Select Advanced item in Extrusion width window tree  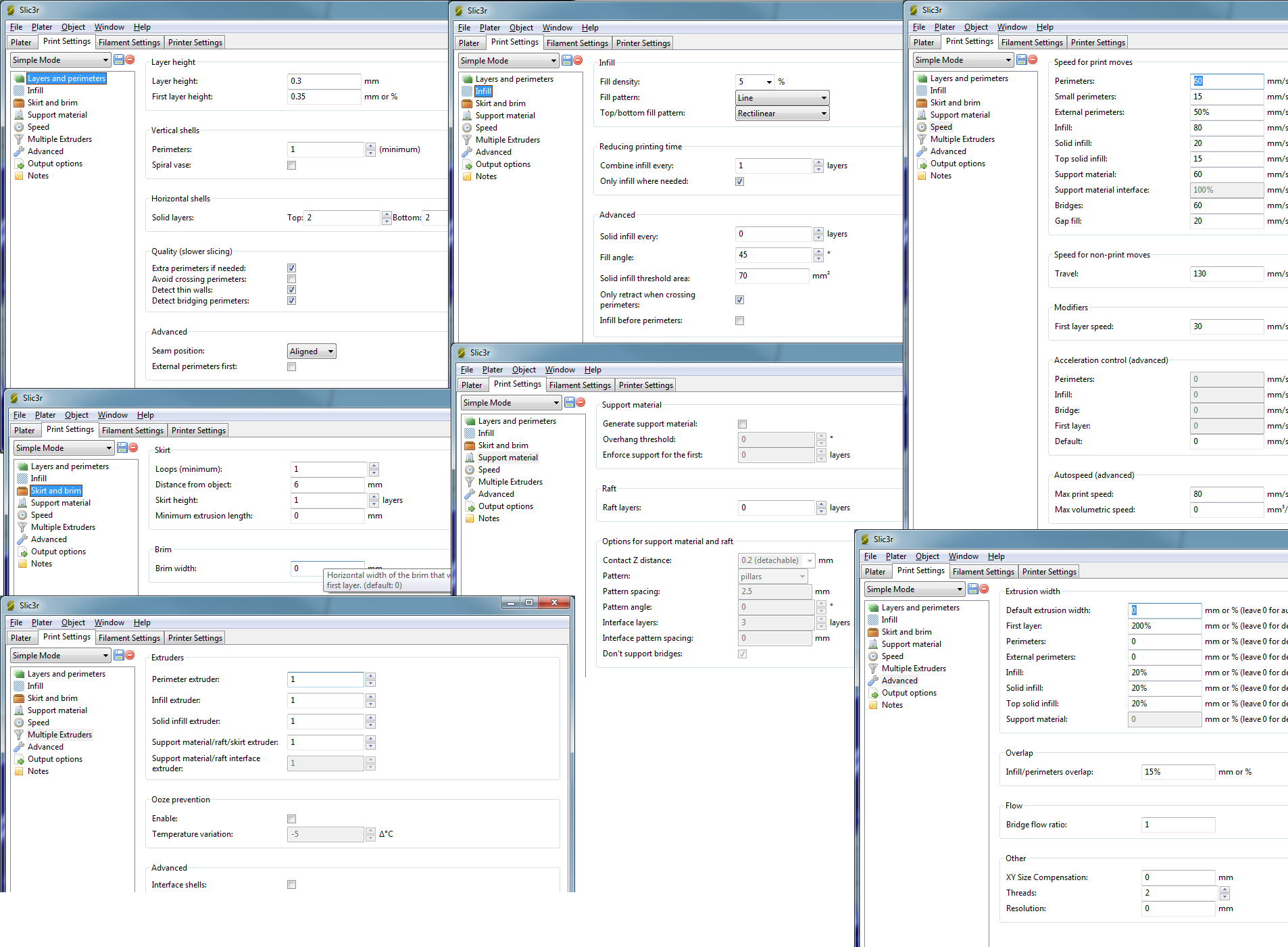tap(899, 681)
